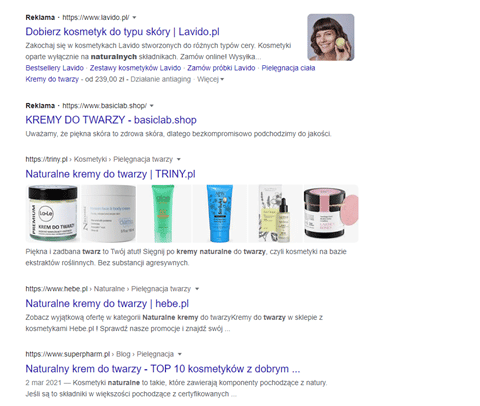Open 'Naturalne kremy do twarzy | TRINY.pl' result

click(110, 174)
